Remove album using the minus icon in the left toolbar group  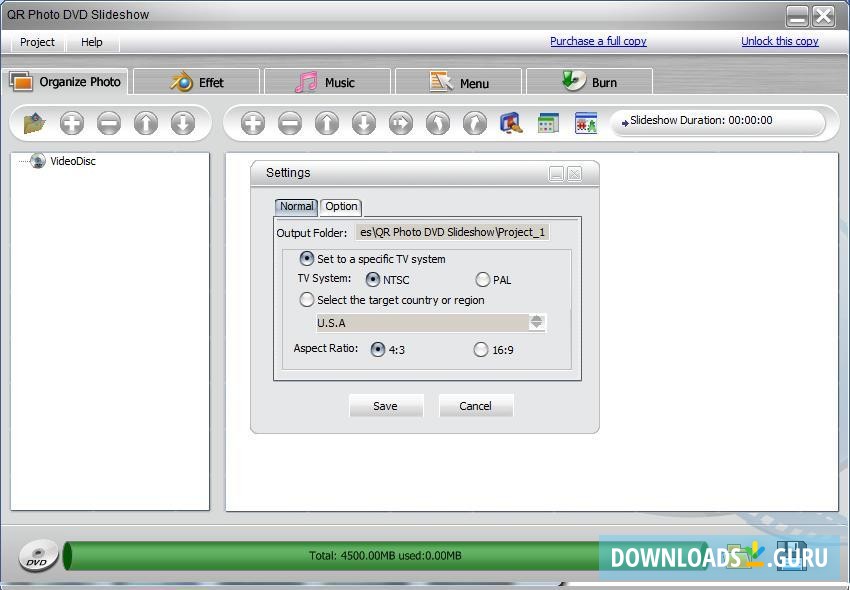109,123
